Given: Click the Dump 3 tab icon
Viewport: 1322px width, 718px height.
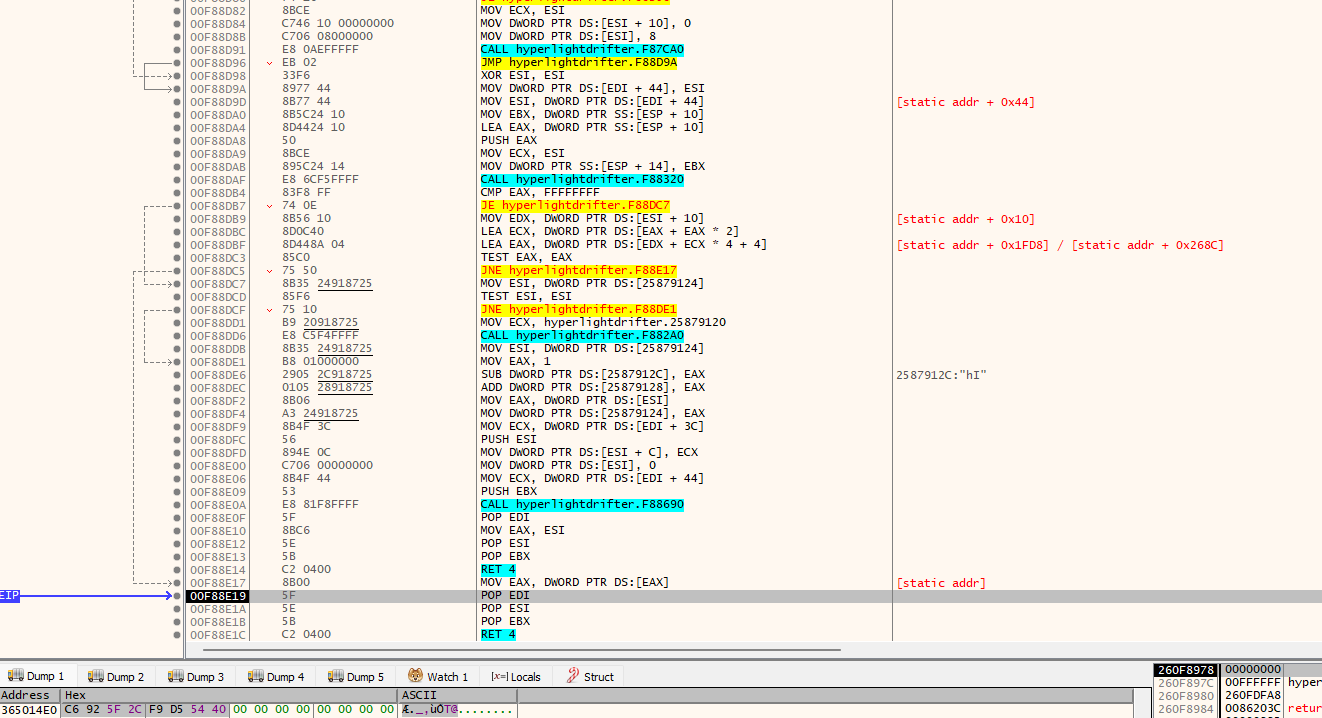Looking at the screenshot, I should pyautogui.click(x=176, y=677).
